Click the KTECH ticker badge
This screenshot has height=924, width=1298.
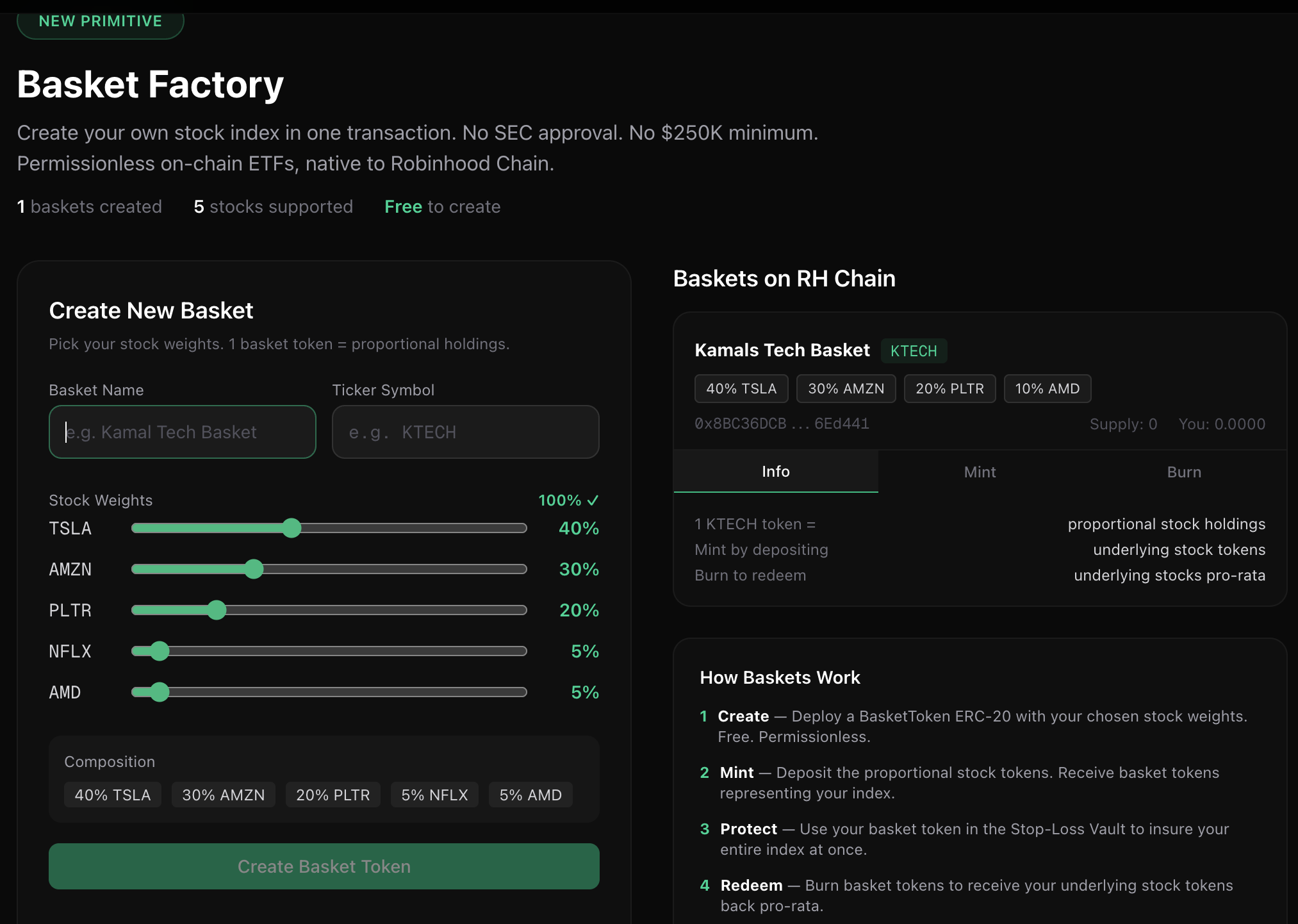pyautogui.click(x=914, y=351)
